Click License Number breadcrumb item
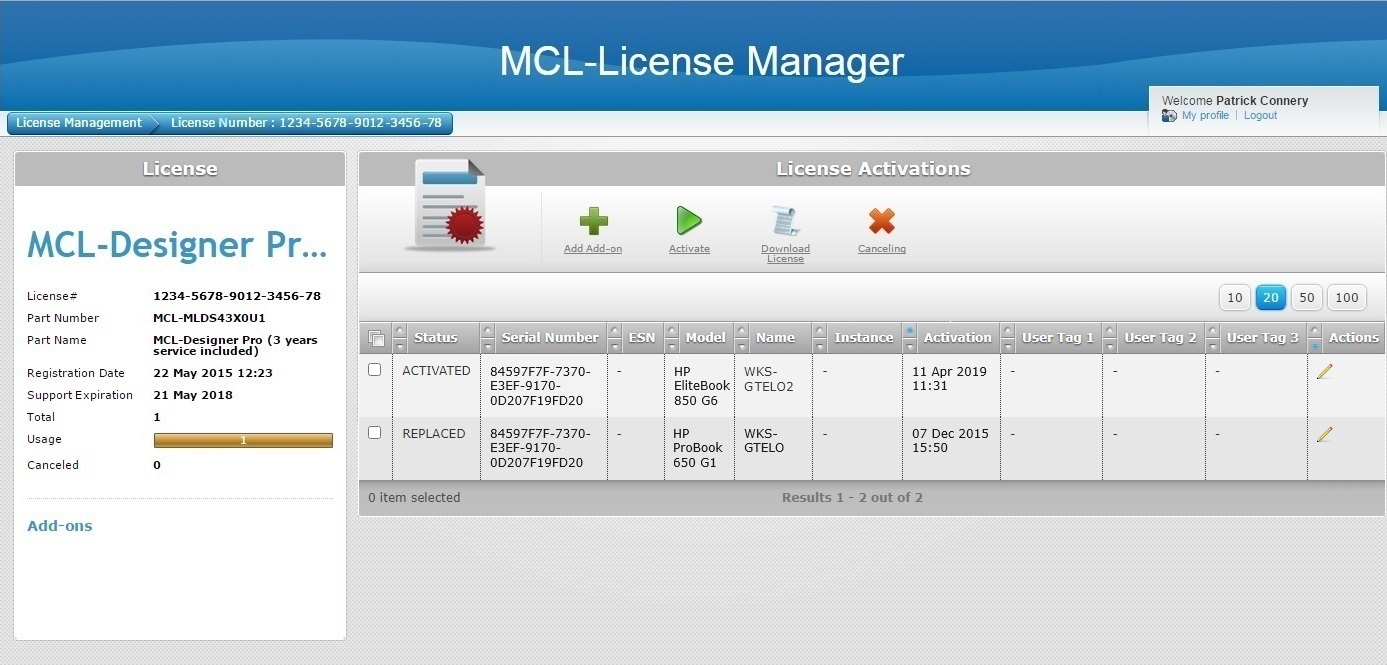Viewport: 1387px width, 665px height. (306, 123)
